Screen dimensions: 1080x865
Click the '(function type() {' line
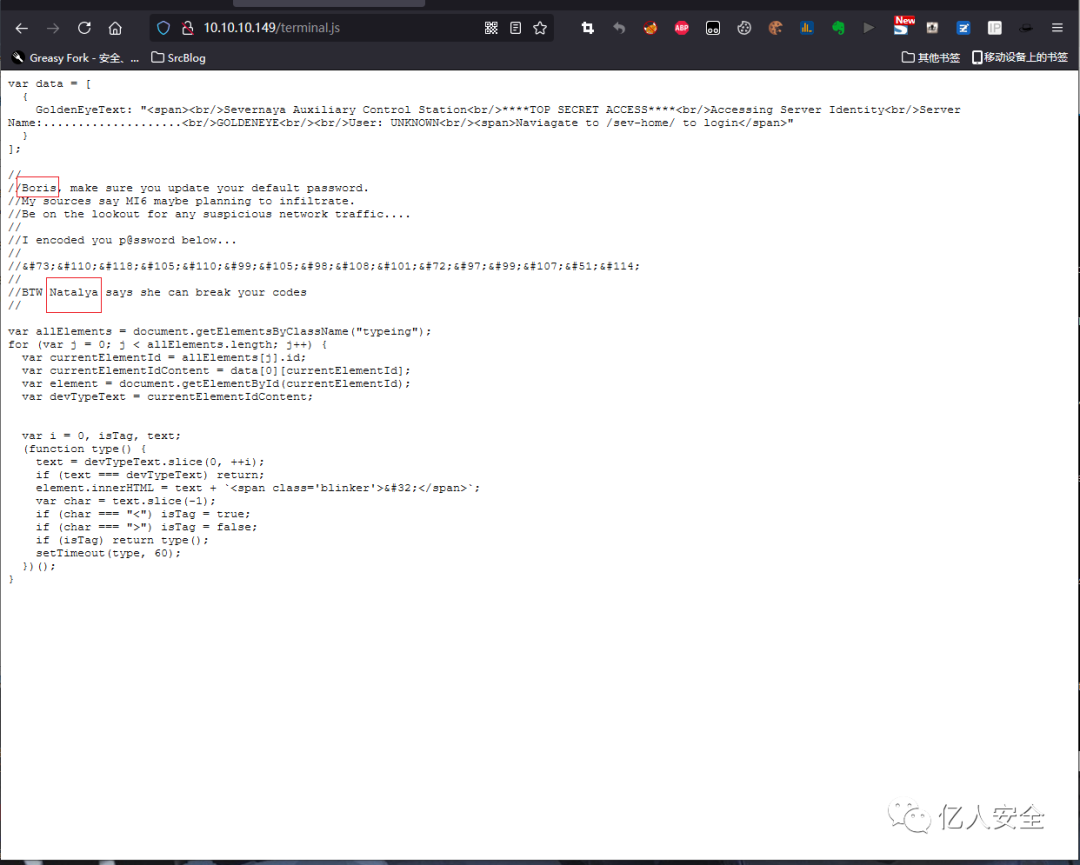click(x=84, y=449)
